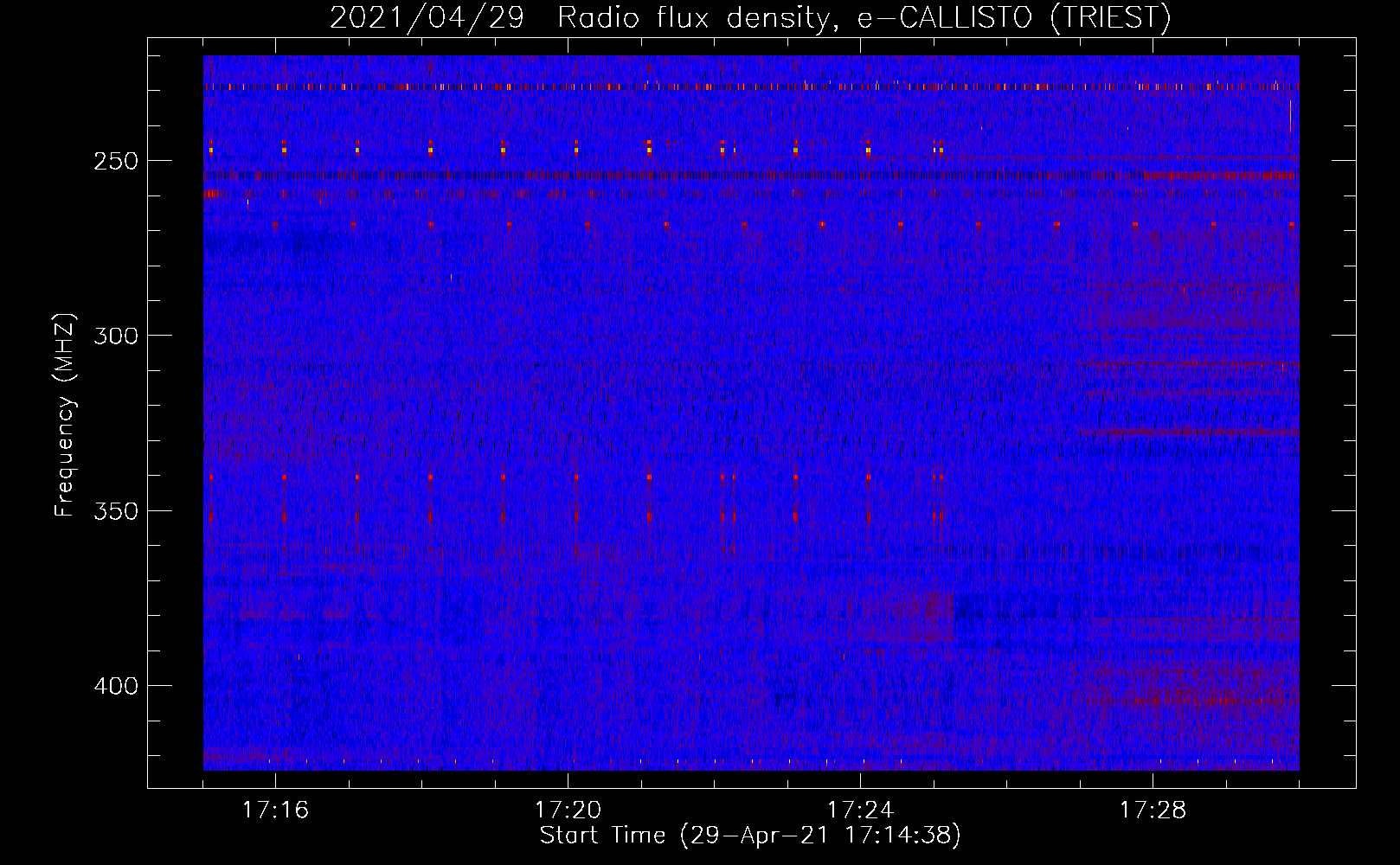Viewport: 1400px width, 865px height.
Task: Click the 'Frequency (MHZ)' axis label
Action: coord(65,415)
